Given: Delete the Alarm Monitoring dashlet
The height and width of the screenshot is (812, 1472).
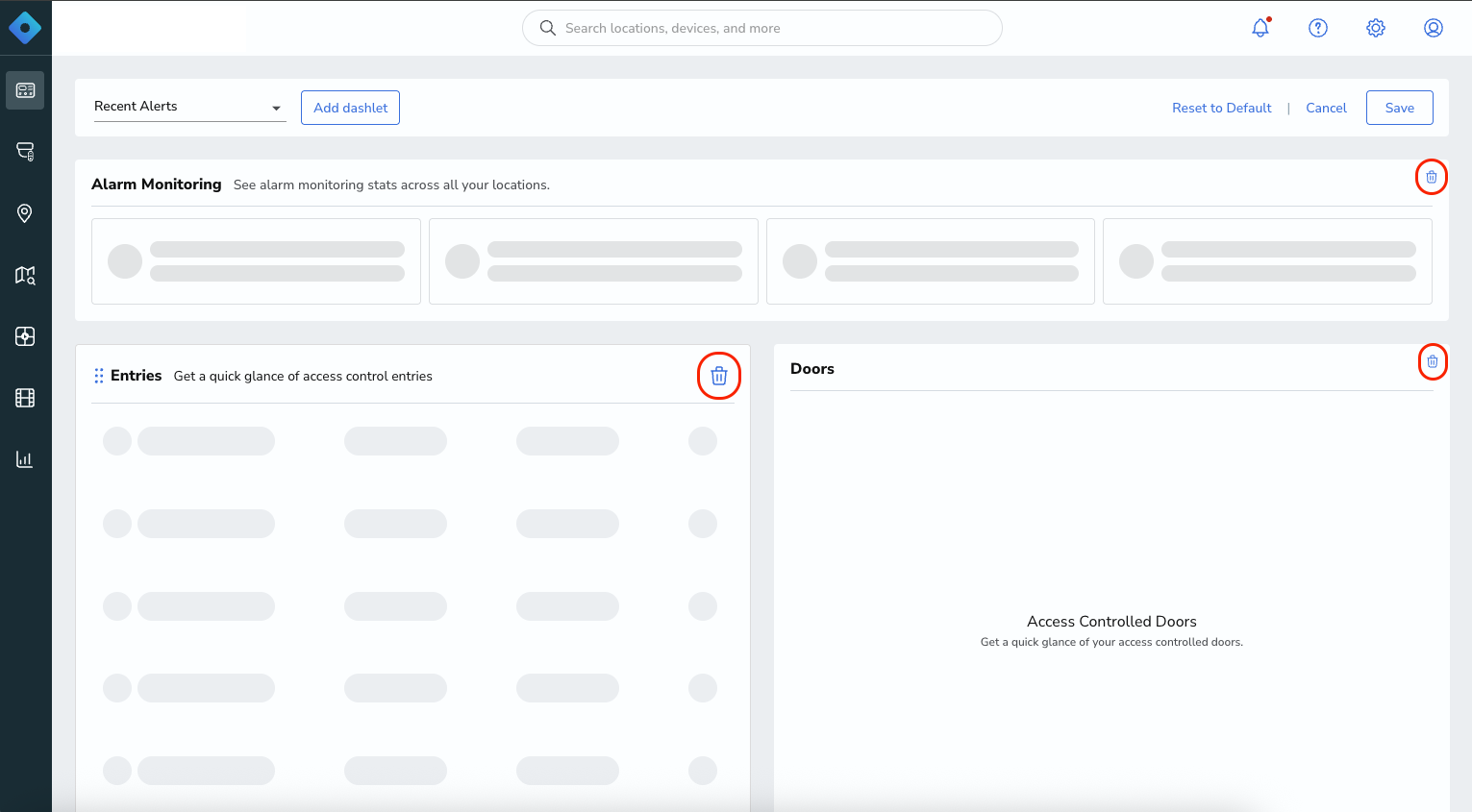Looking at the screenshot, I should (x=1432, y=177).
